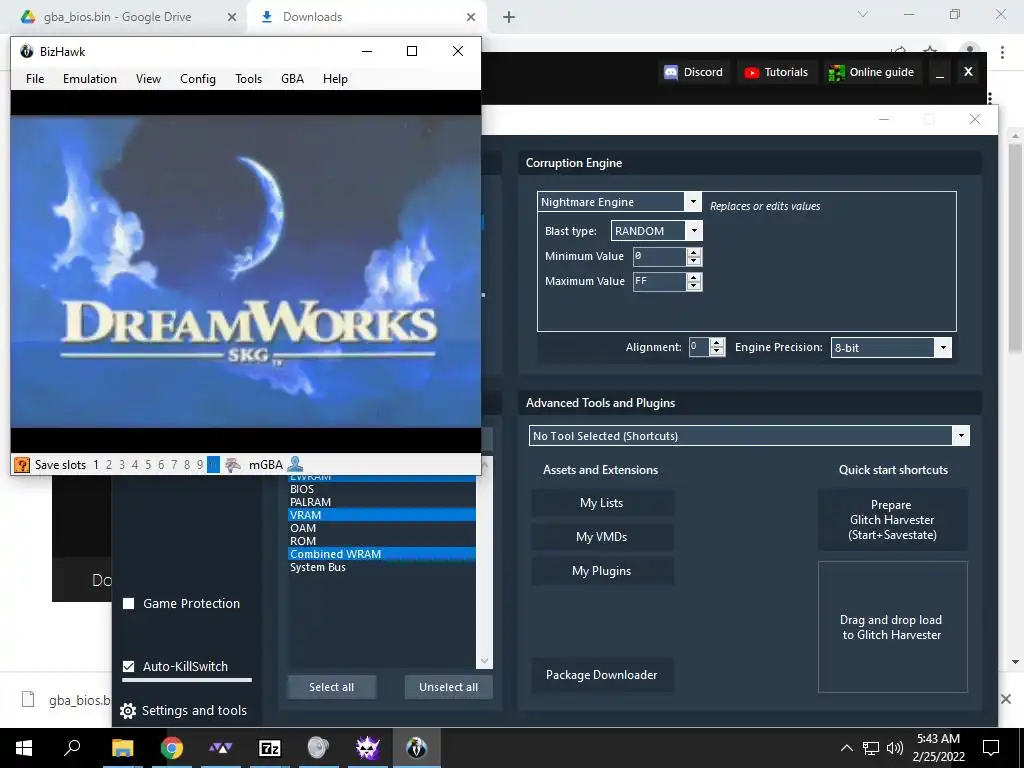Image resolution: width=1024 pixels, height=768 pixels.
Task: Open the Emulation menu
Action: point(90,79)
